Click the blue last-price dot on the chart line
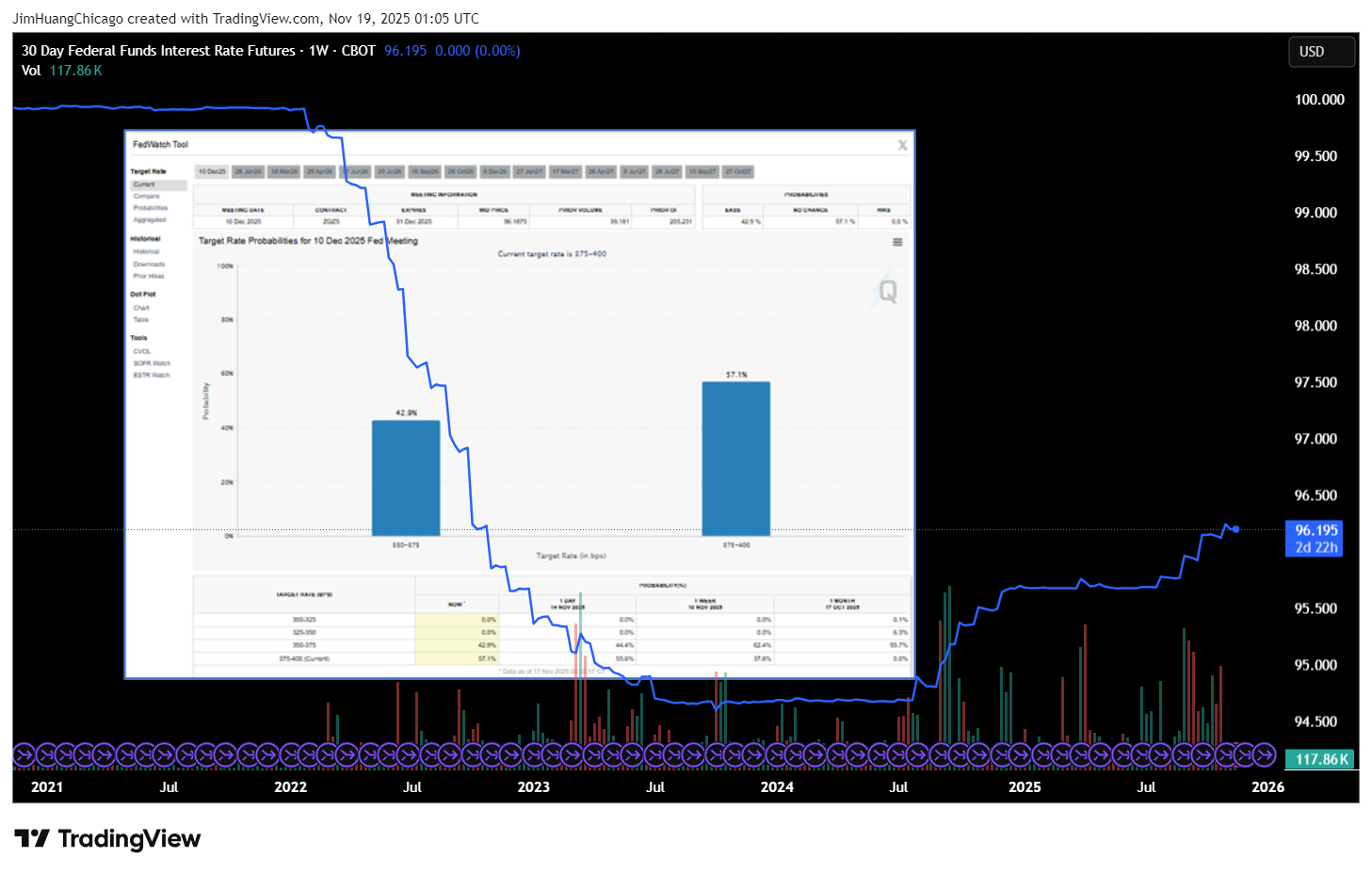Viewport: 1372px width, 874px height. click(x=1235, y=529)
